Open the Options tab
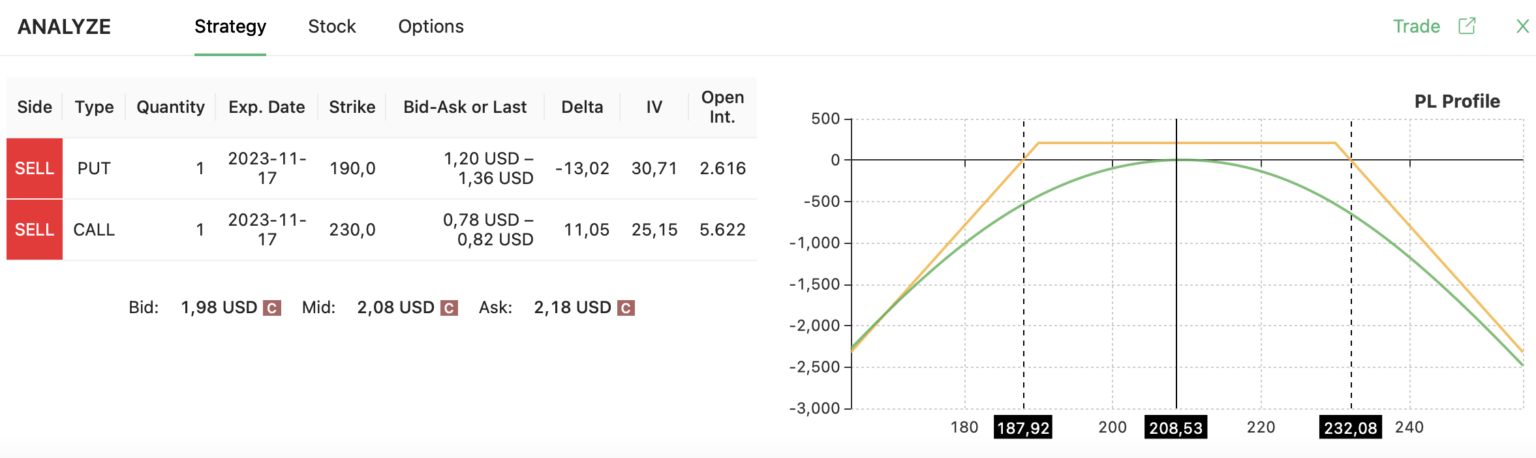The image size is (1536, 458). tap(431, 27)
